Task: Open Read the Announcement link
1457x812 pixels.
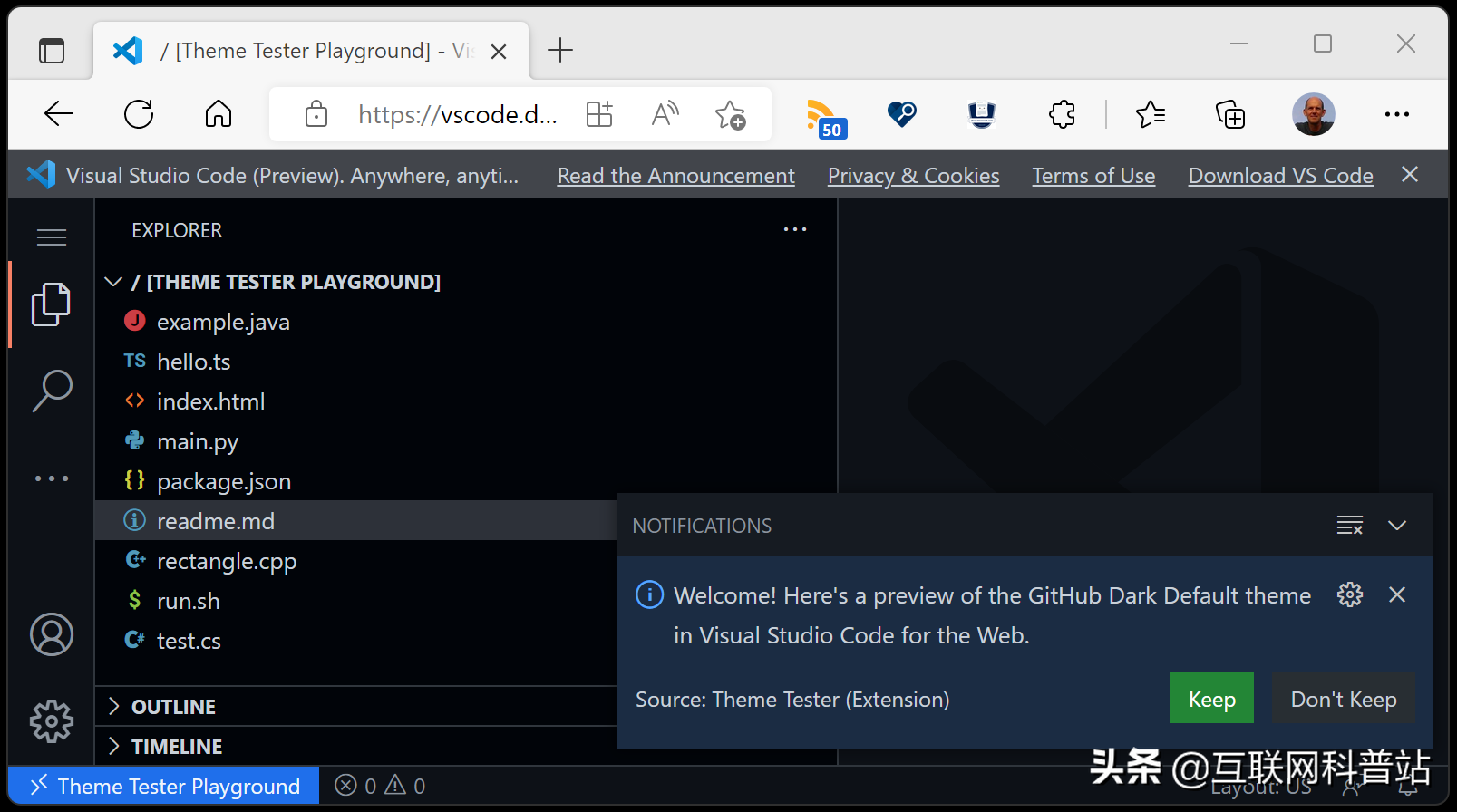Action: (675, 175)
